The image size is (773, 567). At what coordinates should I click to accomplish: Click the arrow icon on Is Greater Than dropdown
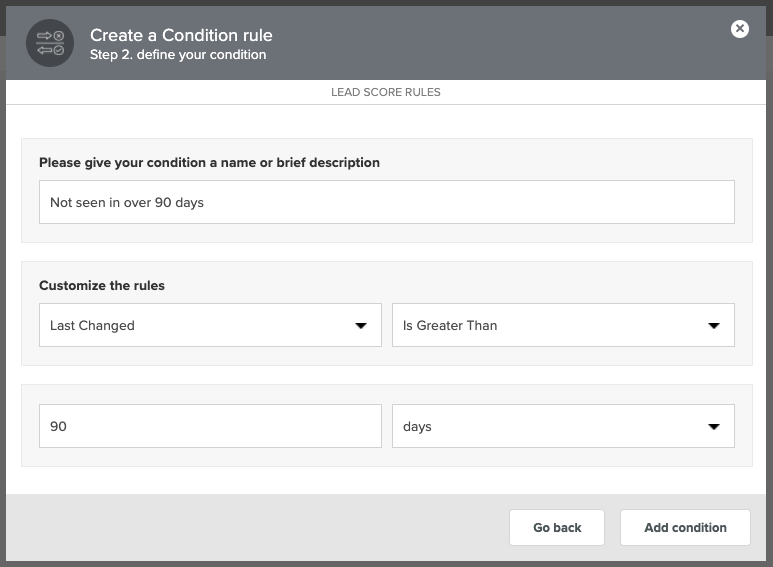pyautogui.click(x=713, y=325)
